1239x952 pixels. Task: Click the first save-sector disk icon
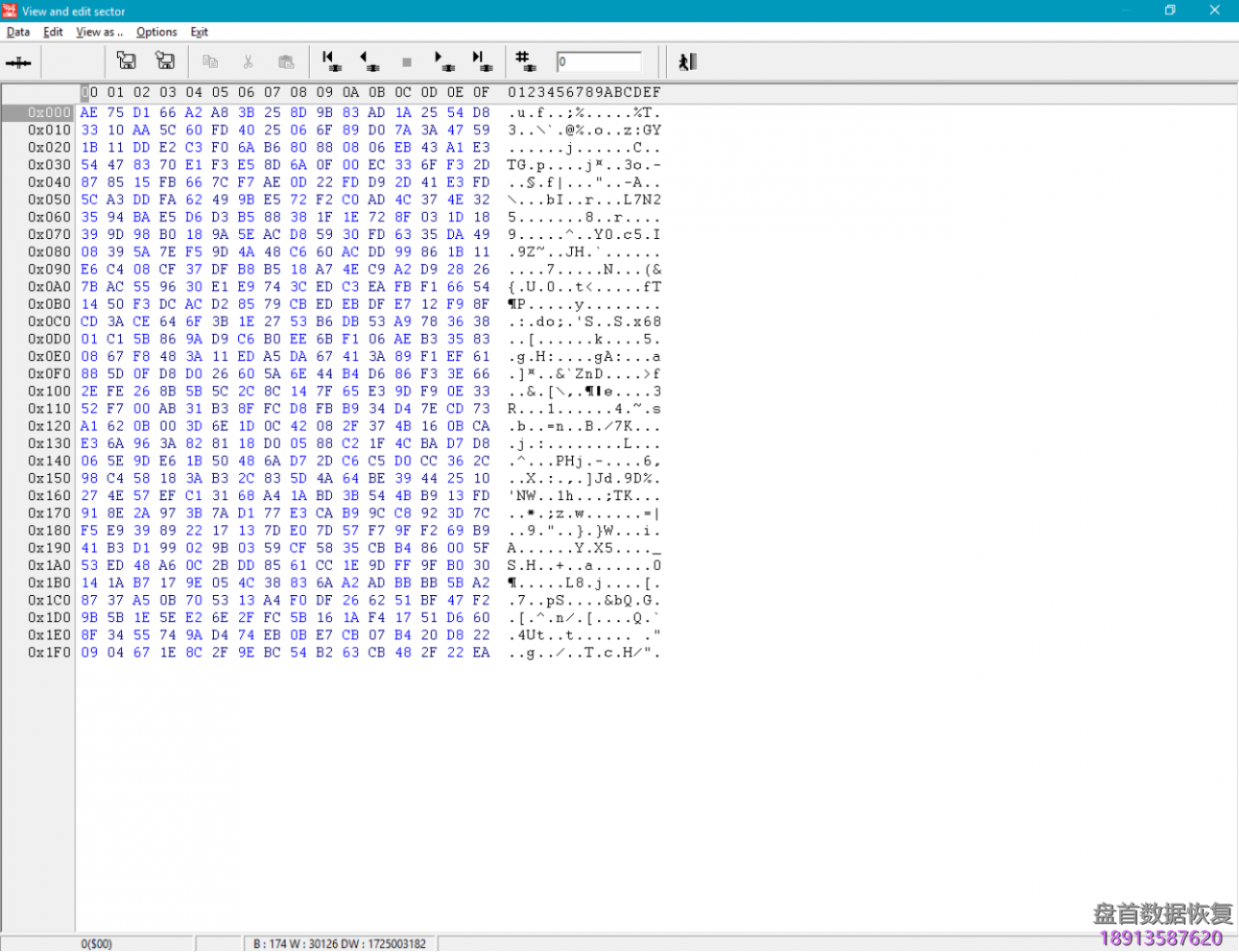pyautogui.click(x=126, y=62)
